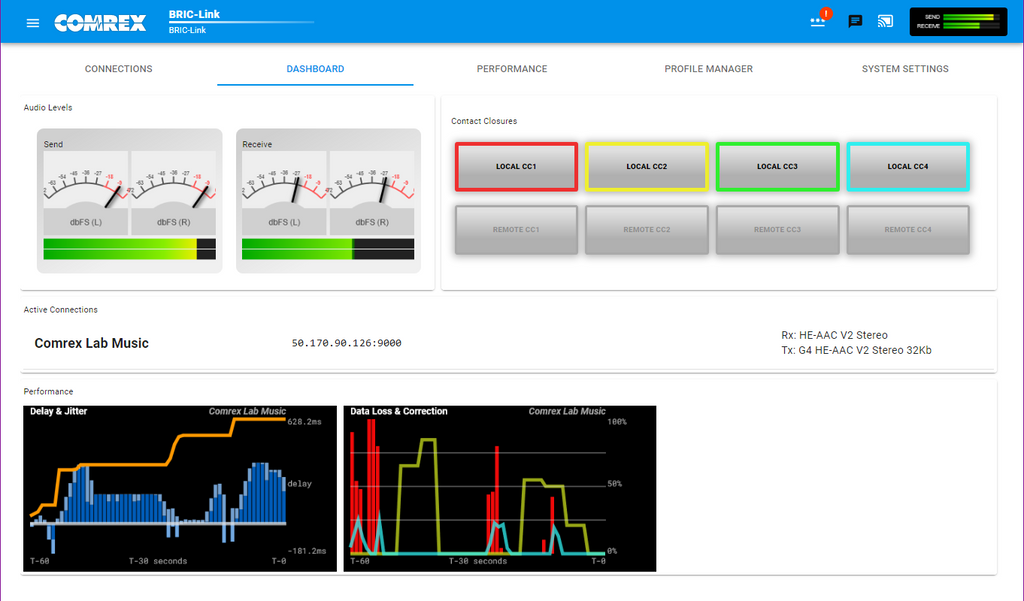
Task: Click the Comrex logo
Action: [x=100, y=23]
